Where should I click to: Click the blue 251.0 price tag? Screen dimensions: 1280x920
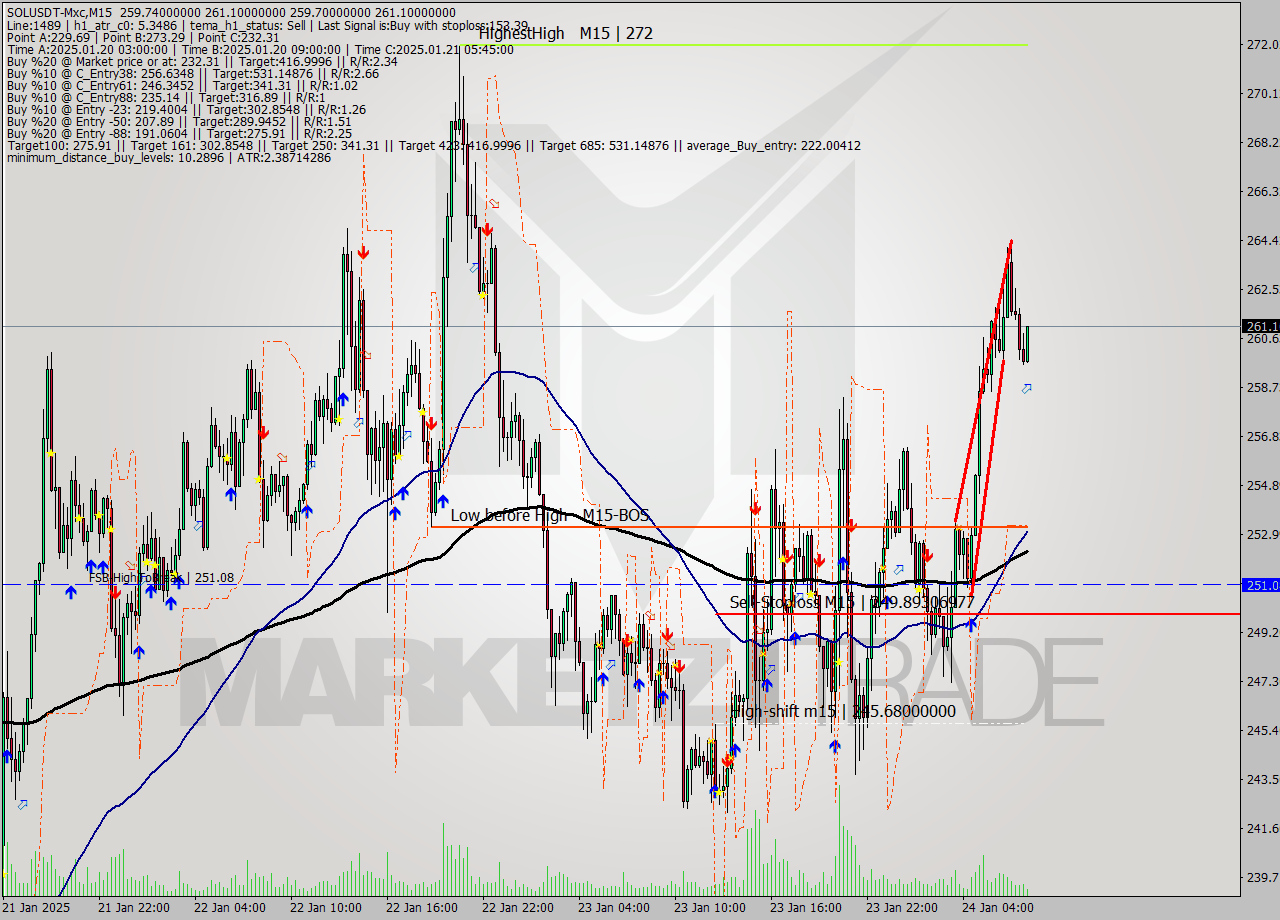coord(1261,585)
